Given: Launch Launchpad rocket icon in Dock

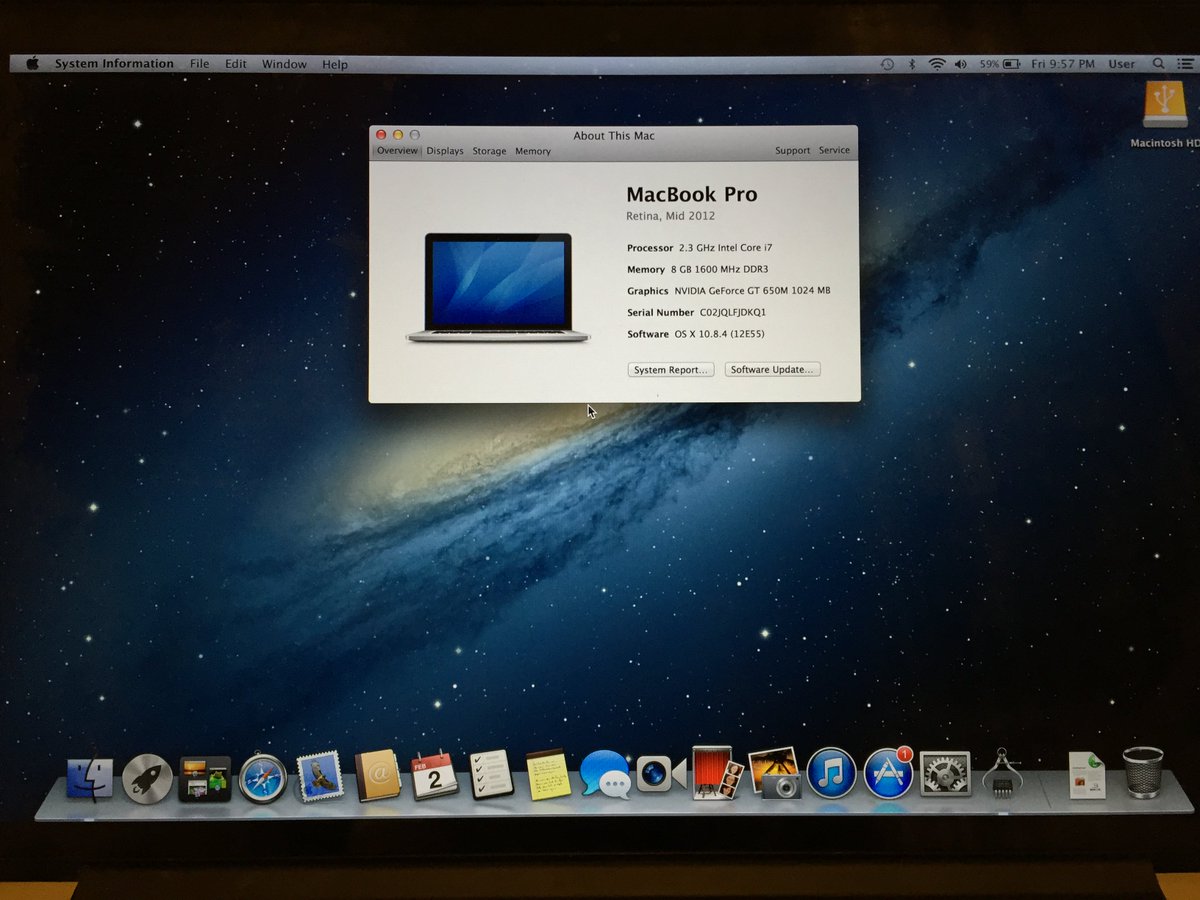Looking at the screenshot, I should (147, 779).
